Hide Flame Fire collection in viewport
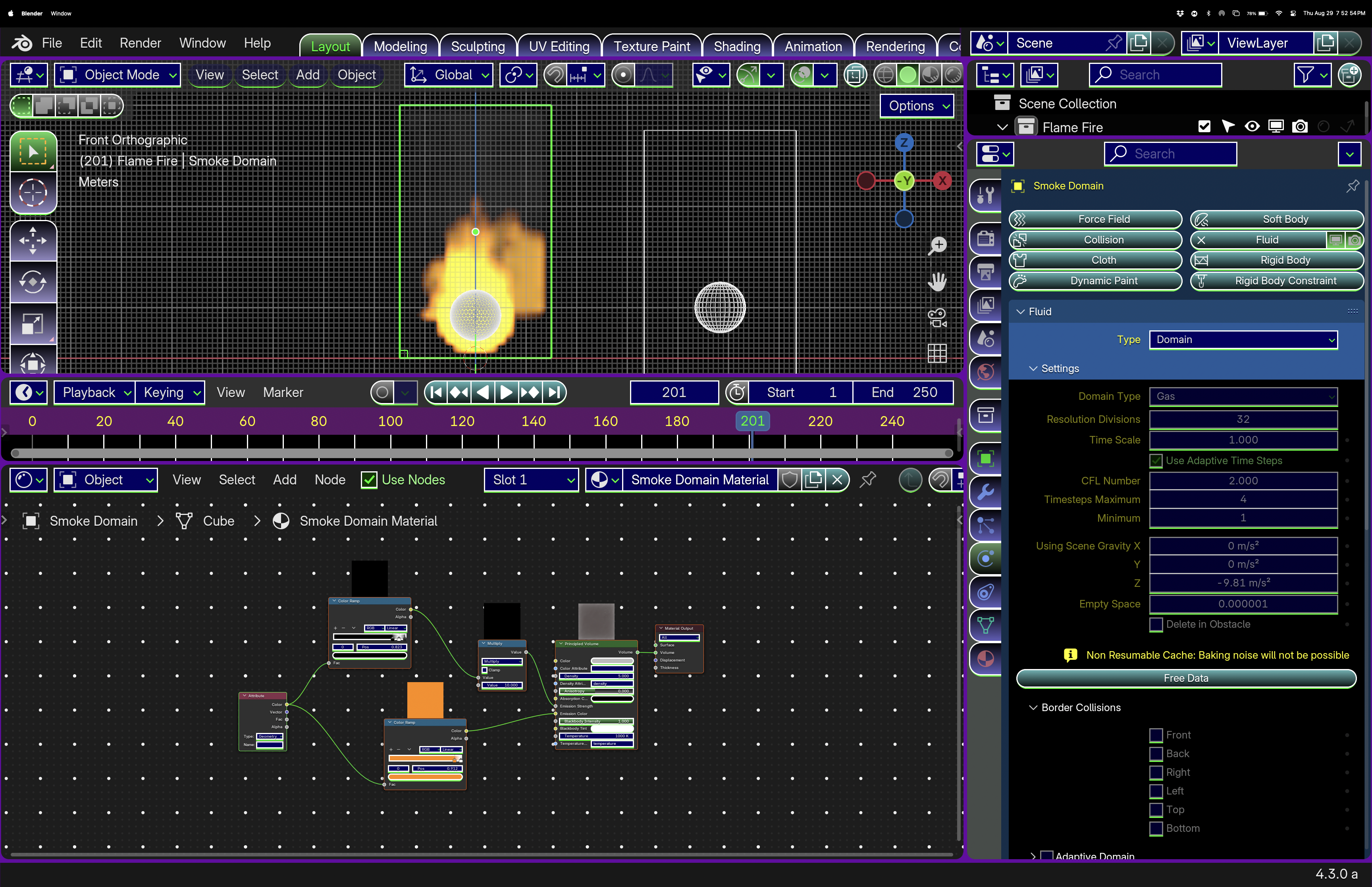Screen dimensions: 1372x887 (1252, 127)
